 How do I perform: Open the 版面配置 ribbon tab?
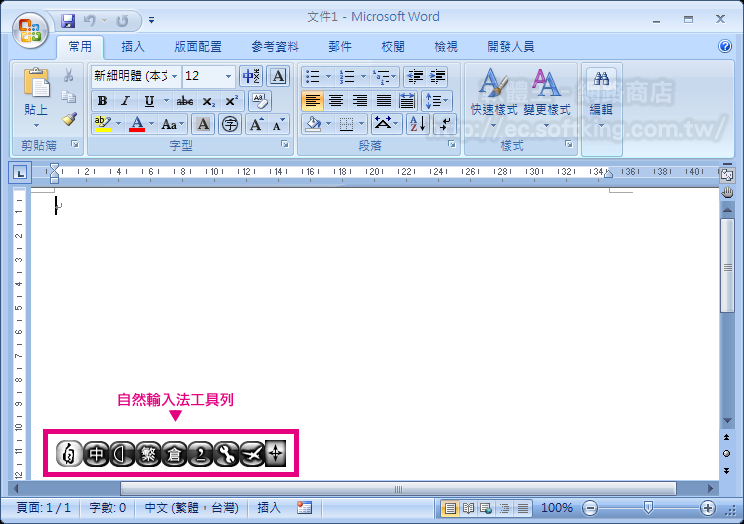[198, 47]
